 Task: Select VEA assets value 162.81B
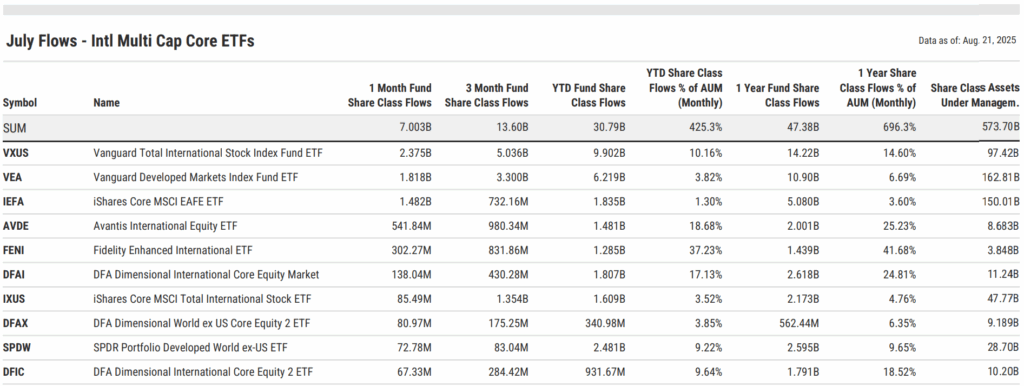1000,177
